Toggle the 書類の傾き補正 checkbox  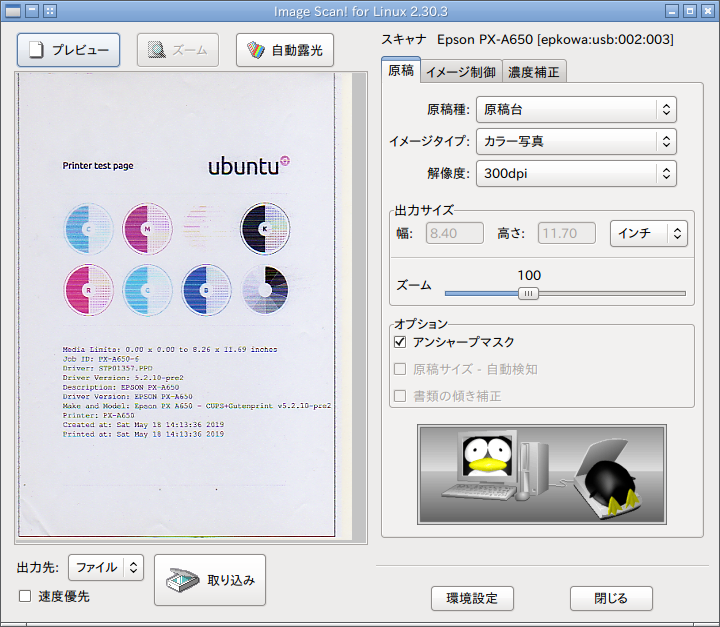coord(401,396)
